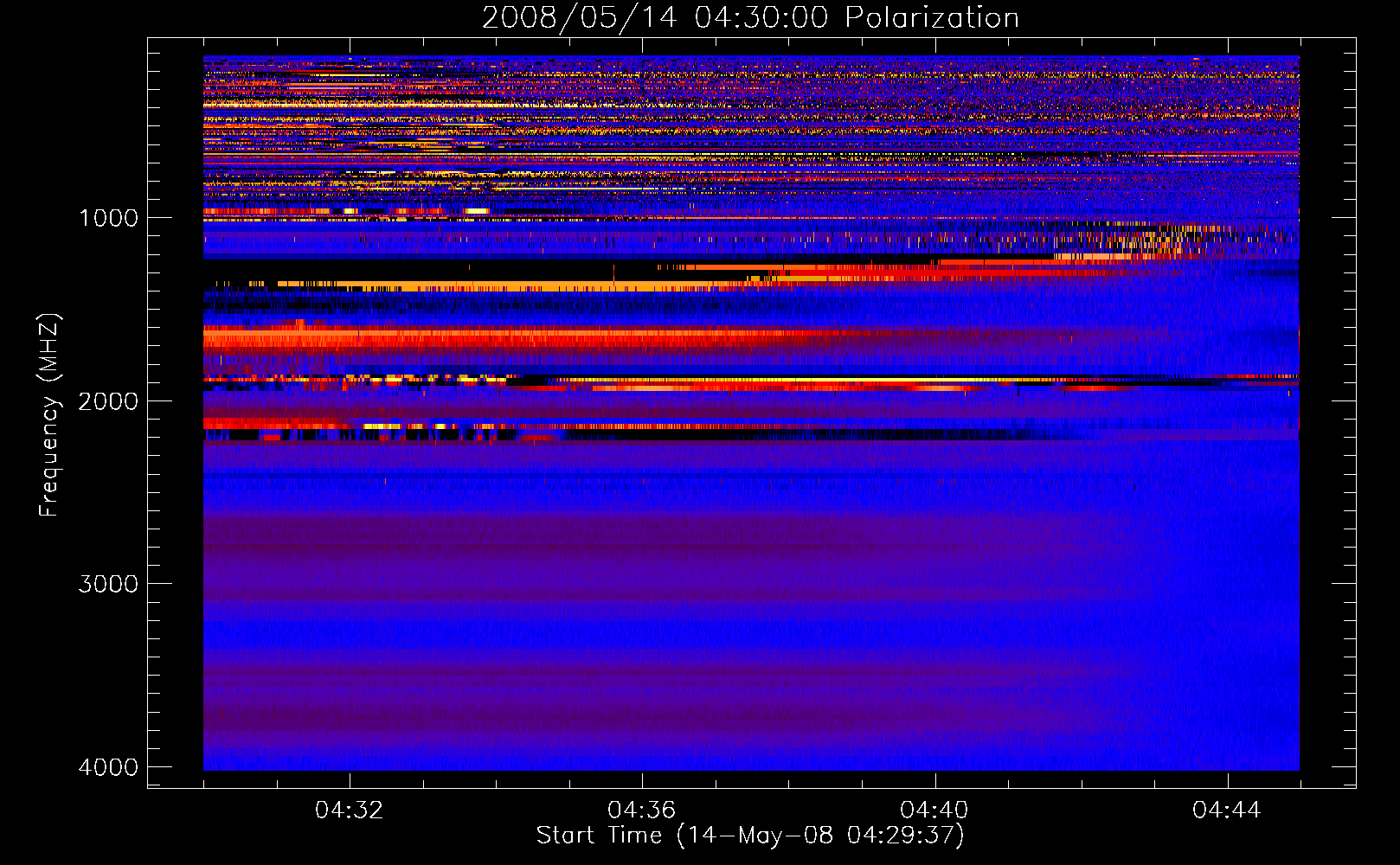
Task: Click the 04:44 time tick label
Action: click(1227, 811)
